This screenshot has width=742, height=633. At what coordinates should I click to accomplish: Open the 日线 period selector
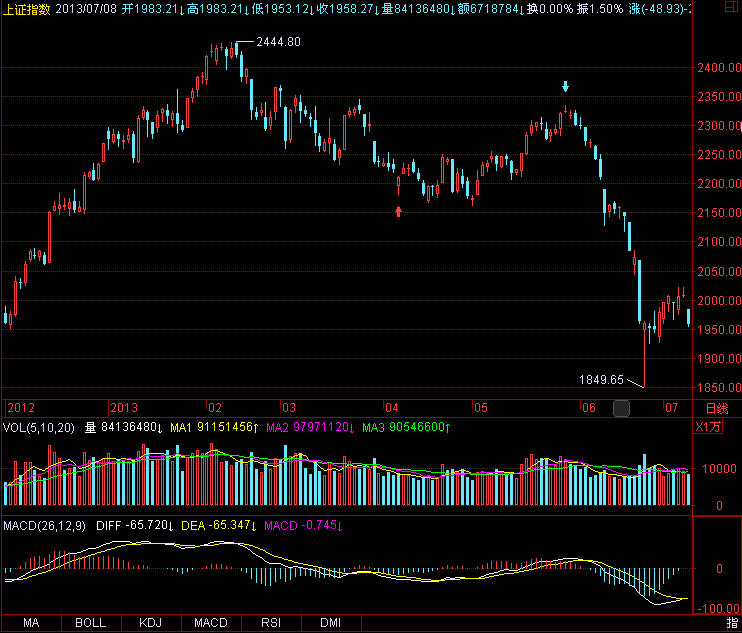717,408
